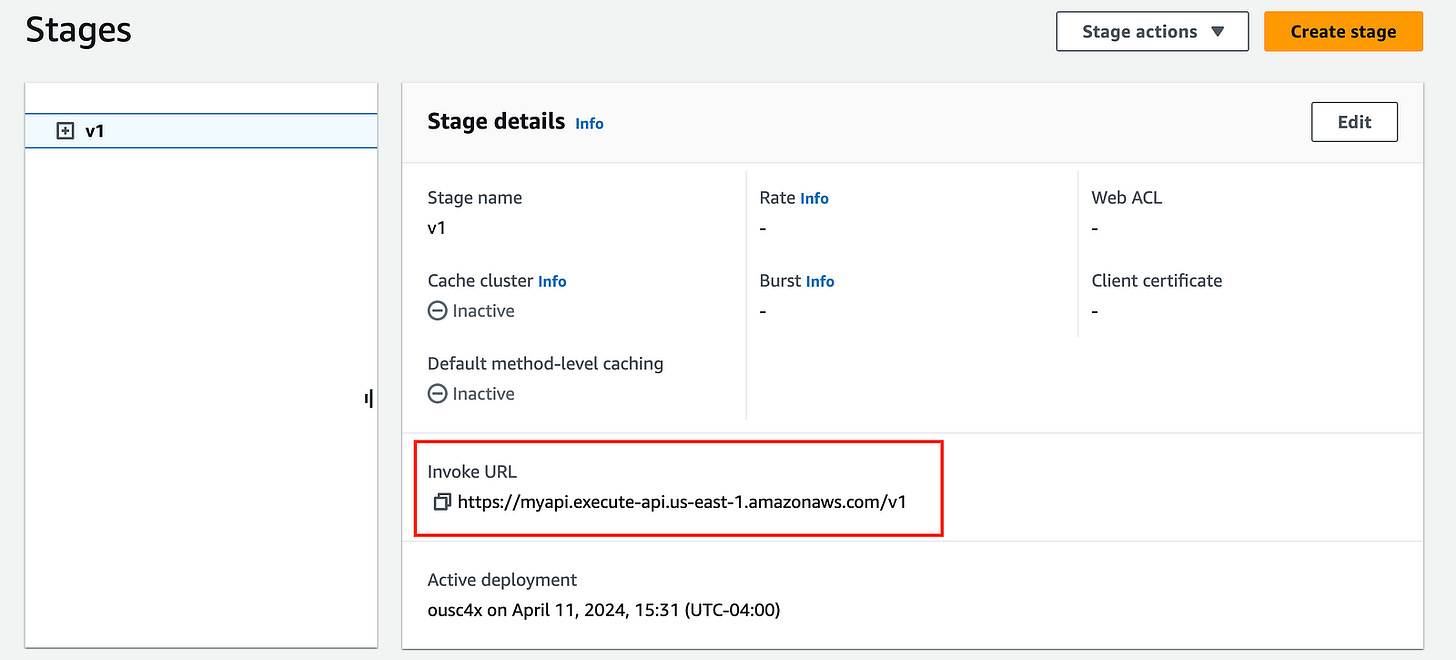This screenshot has width=1456, height=660.
Task: Open the Cache cluster Info link
Action: point(552,281)
